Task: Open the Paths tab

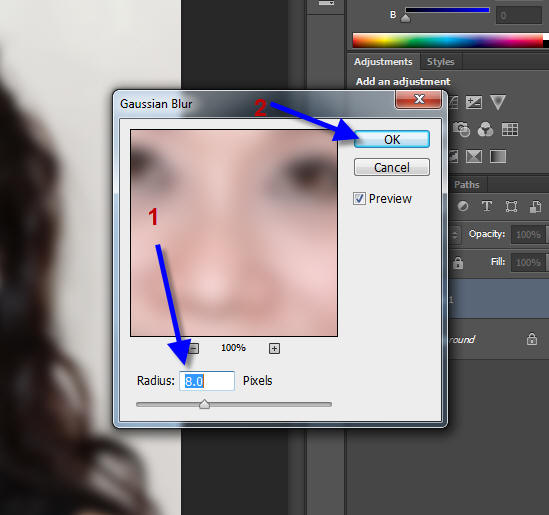Action: coord(466,185)
